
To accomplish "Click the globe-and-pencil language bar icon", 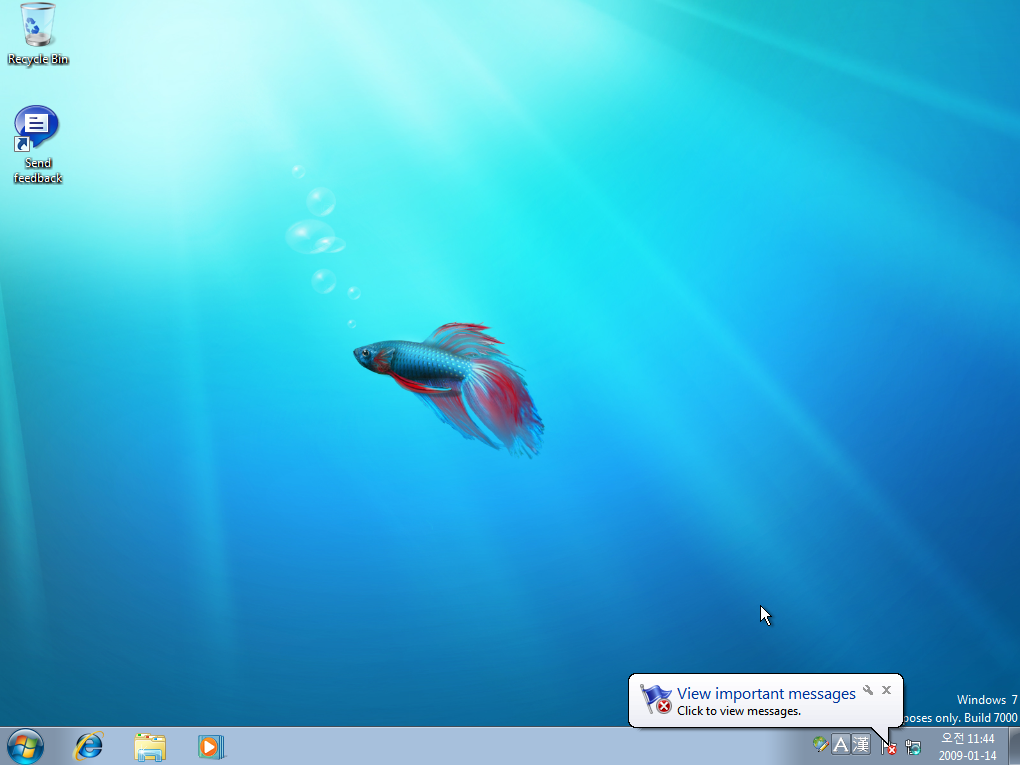I will click(x=820, y=744).
